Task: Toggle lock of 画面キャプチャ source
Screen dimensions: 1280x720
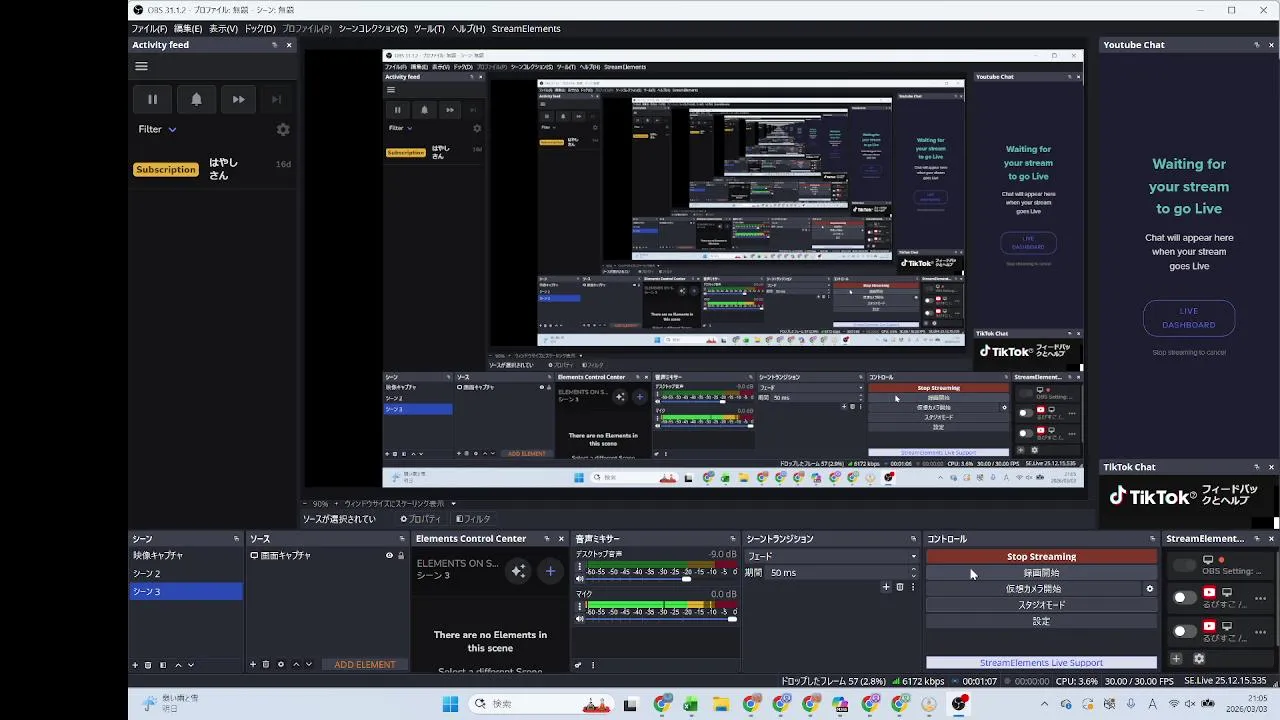Action: [x=401, y=555]
